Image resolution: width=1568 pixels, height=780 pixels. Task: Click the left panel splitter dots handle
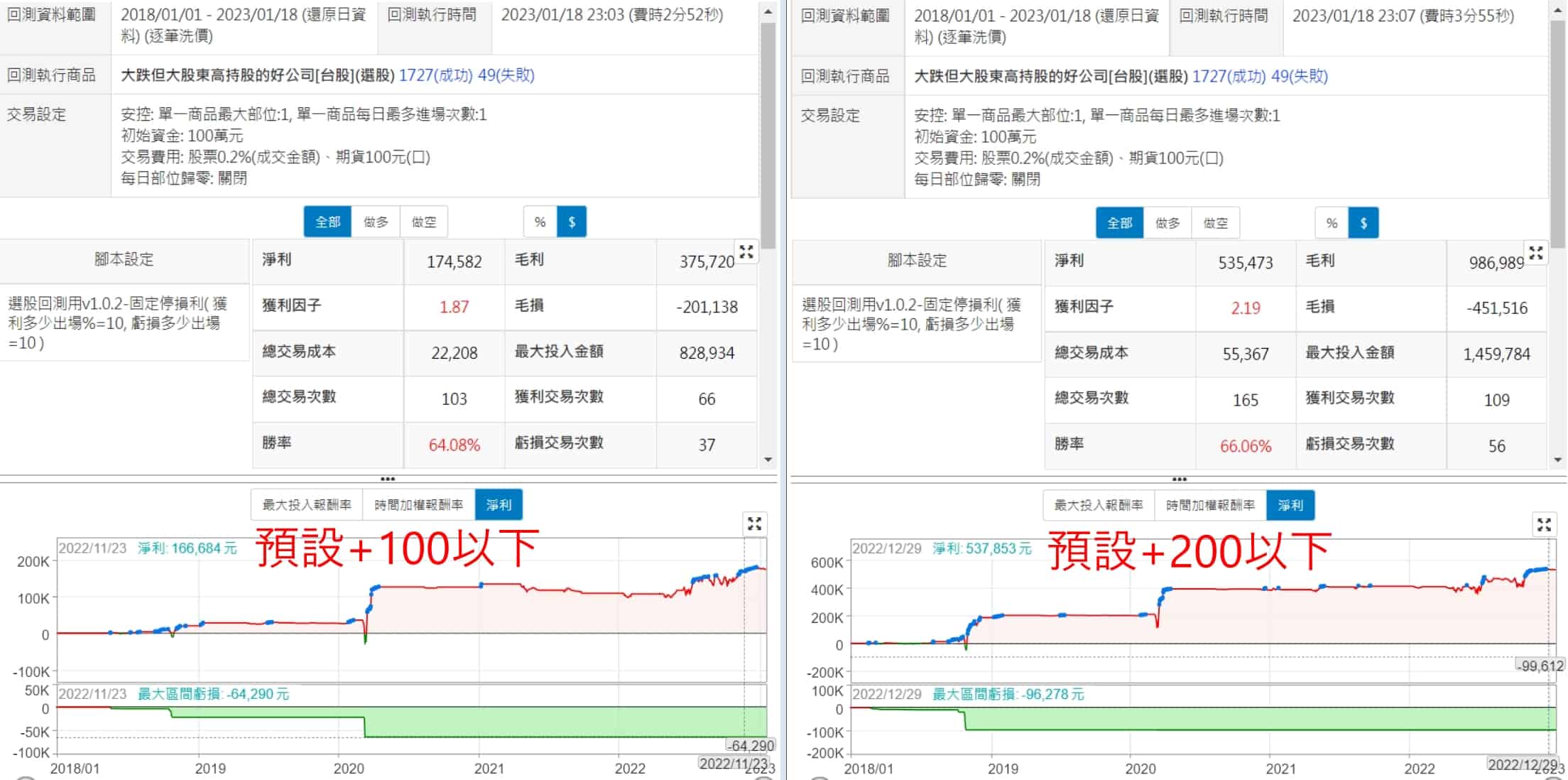pos(388,479)
